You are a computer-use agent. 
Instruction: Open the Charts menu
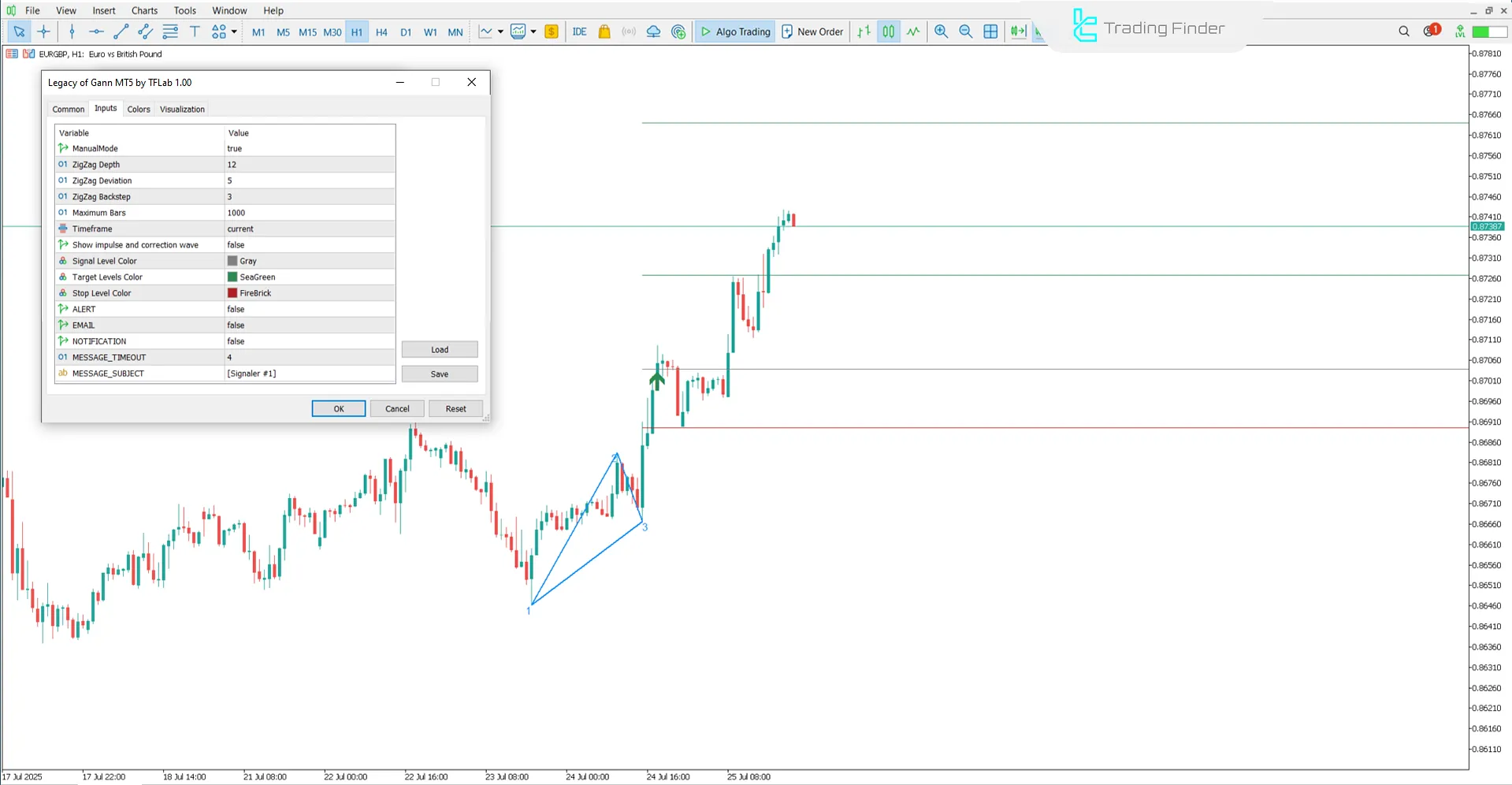coord(143,10)
